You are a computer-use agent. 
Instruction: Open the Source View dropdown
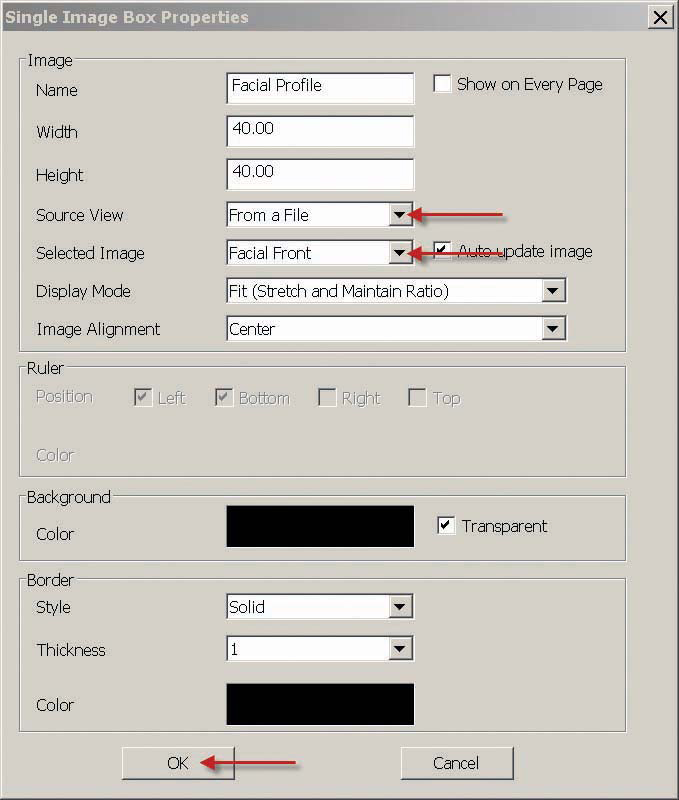tap(400, 215)
